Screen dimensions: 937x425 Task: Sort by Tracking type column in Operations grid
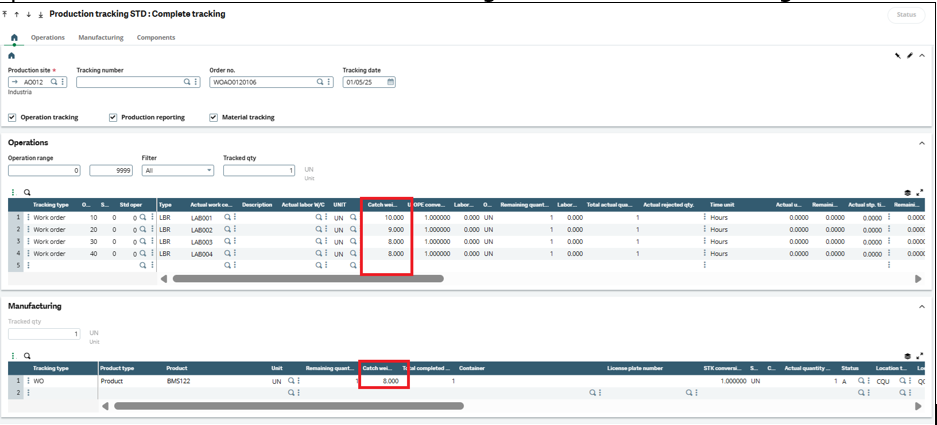50,204
